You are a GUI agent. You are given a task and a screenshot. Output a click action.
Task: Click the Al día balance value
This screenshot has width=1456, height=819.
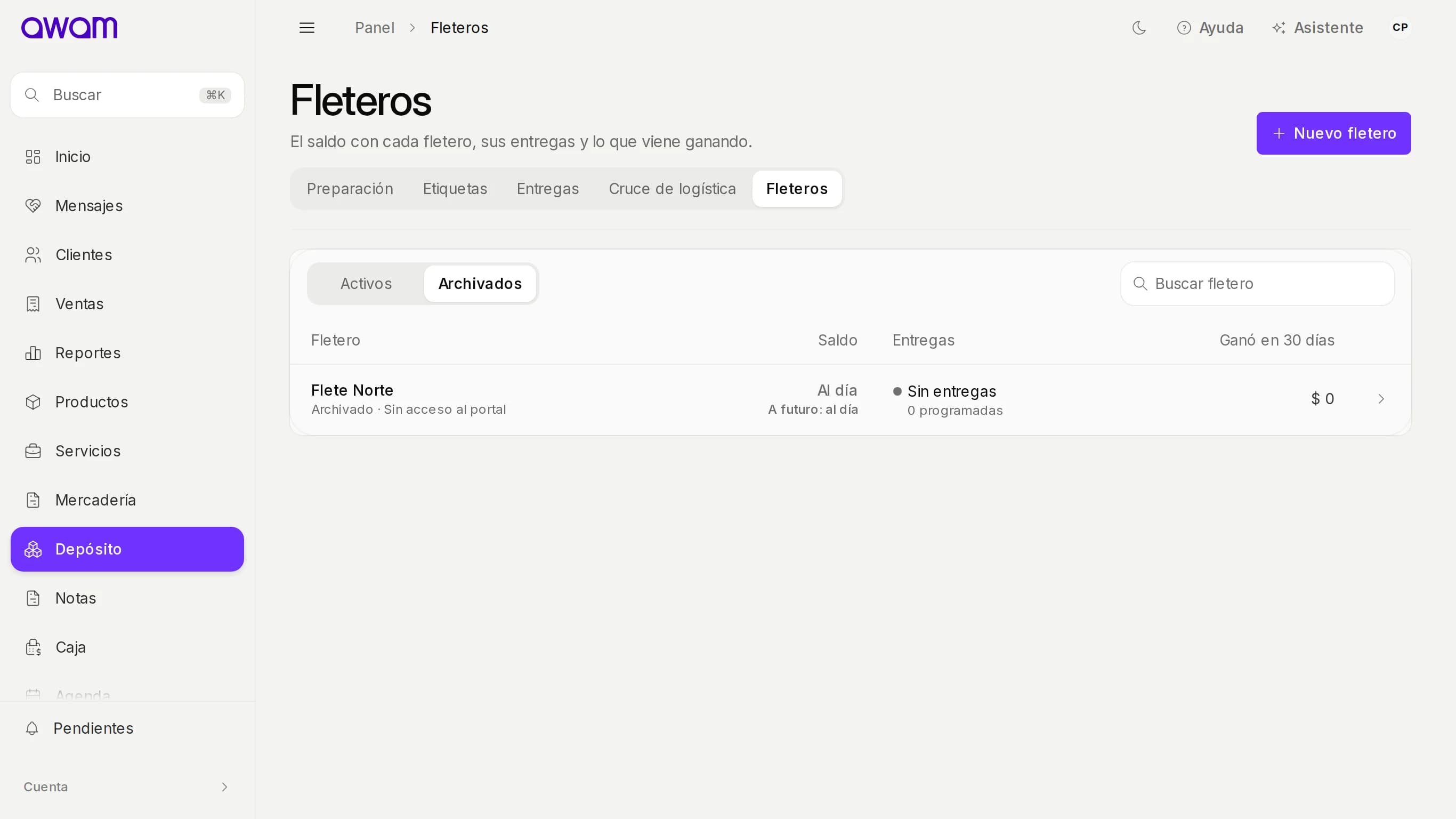(837, 390)
